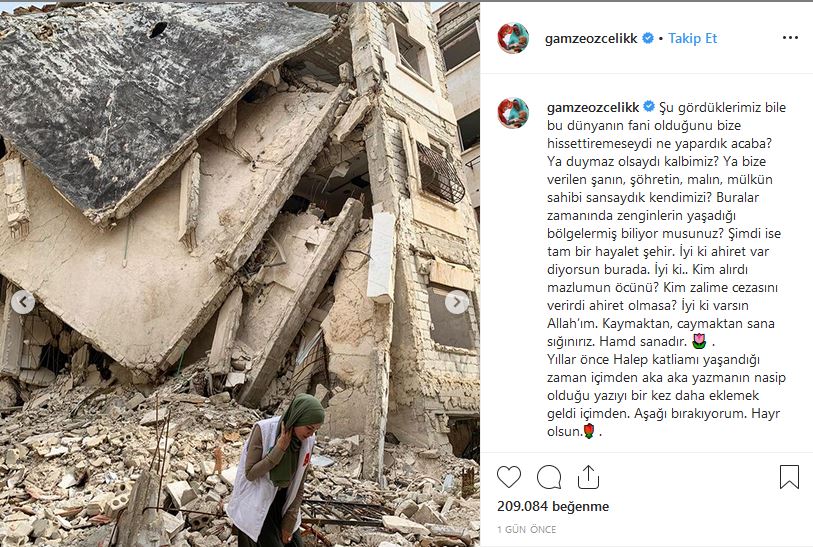Open gamzeozcelikk profile from caption username
This screenshot has width=813, height=547.
593,107
